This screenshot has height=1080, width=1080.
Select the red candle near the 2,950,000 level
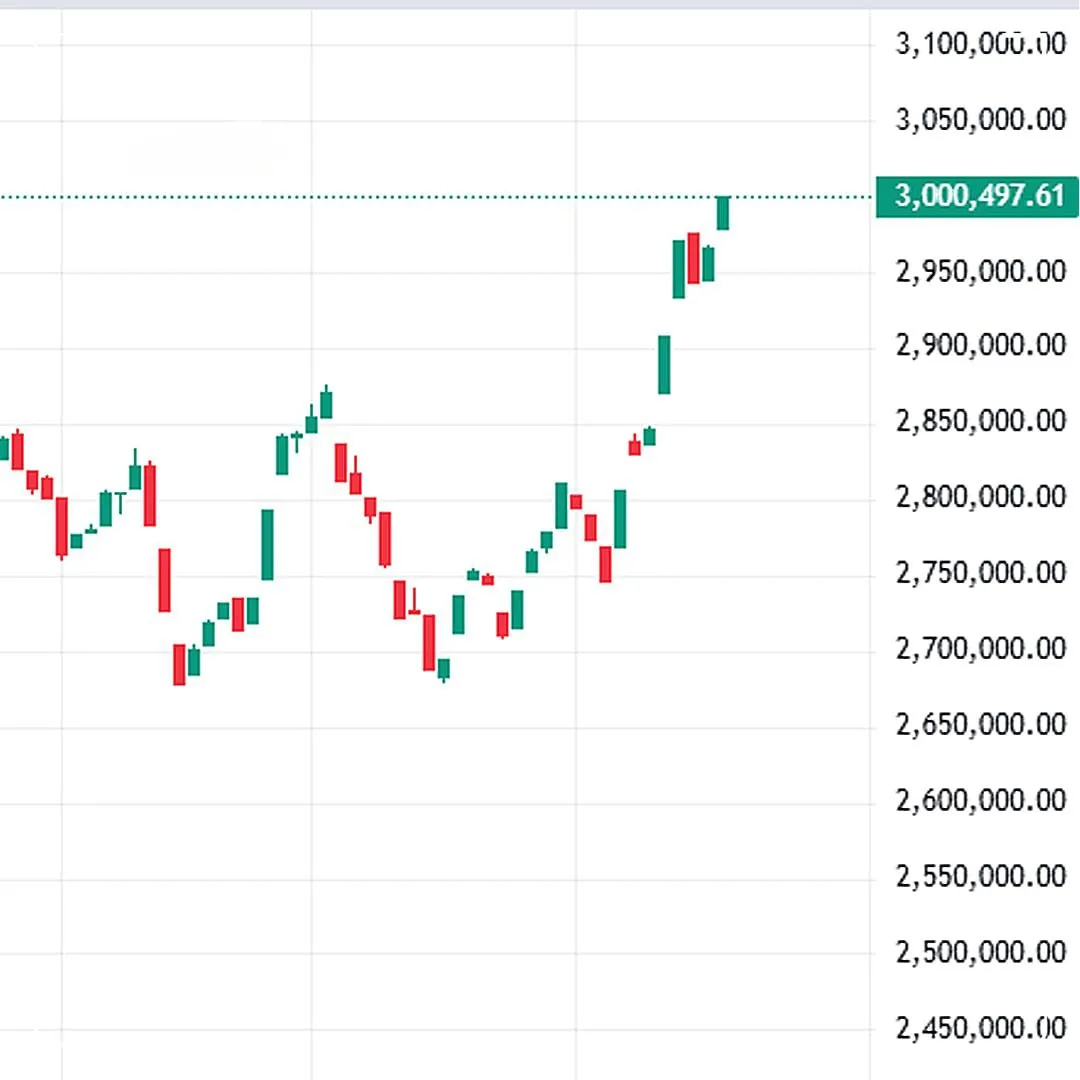(x=694, y=258)
